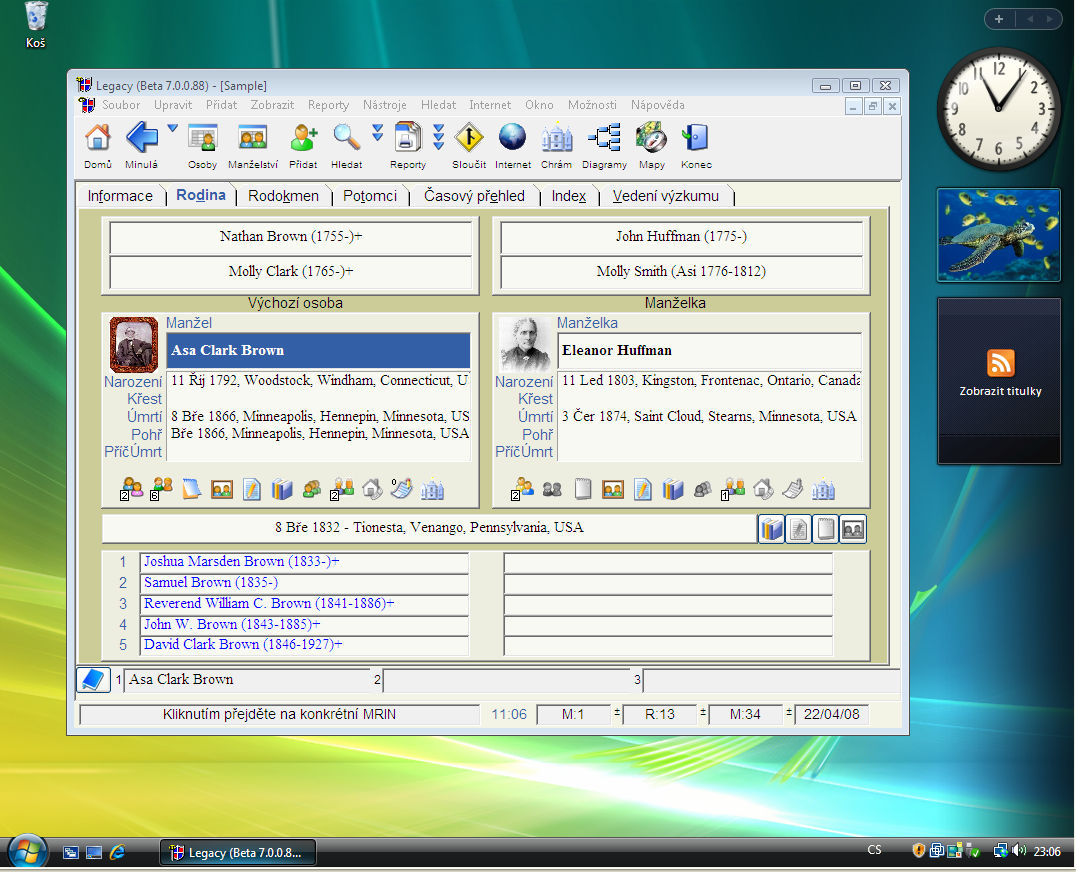Go back with the Minulá arrow icon
Screen dimensions: 1076x872
142,137
